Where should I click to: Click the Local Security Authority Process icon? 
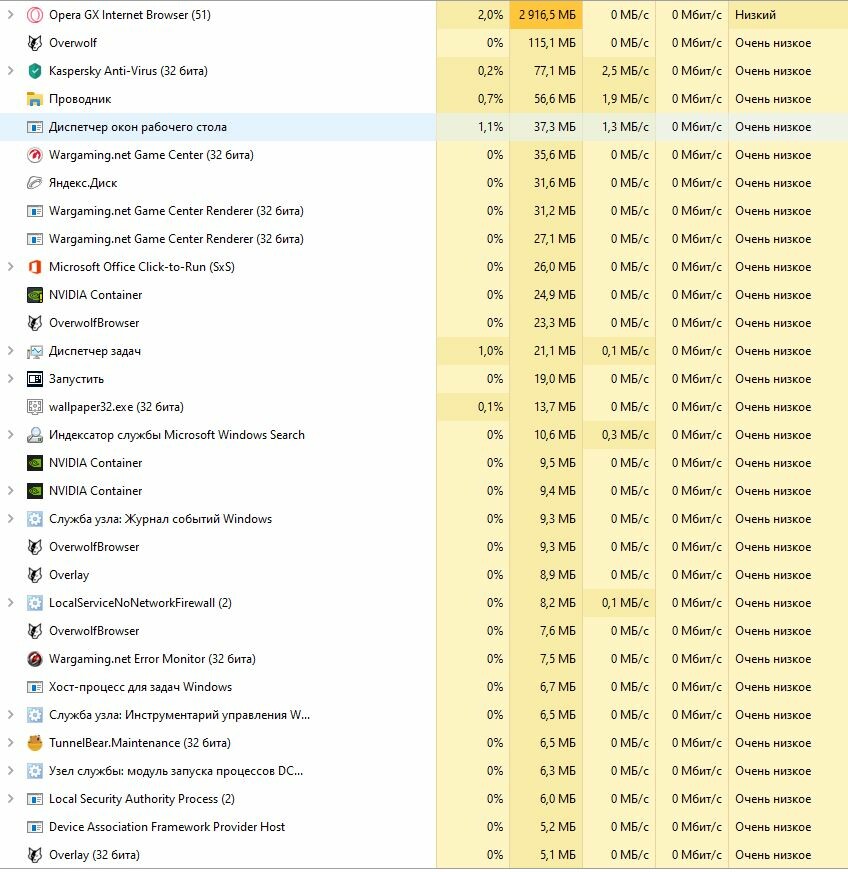click(34, 799)
